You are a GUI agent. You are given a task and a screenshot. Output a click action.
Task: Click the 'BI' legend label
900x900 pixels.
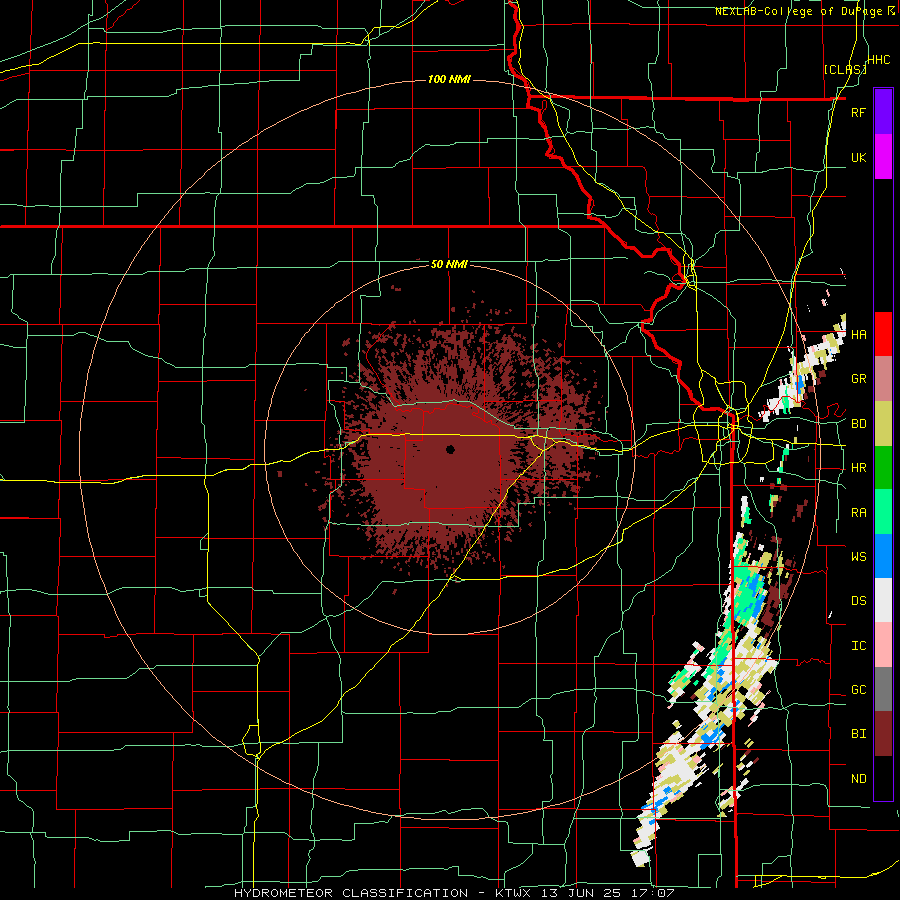click(x=858, y=734)
